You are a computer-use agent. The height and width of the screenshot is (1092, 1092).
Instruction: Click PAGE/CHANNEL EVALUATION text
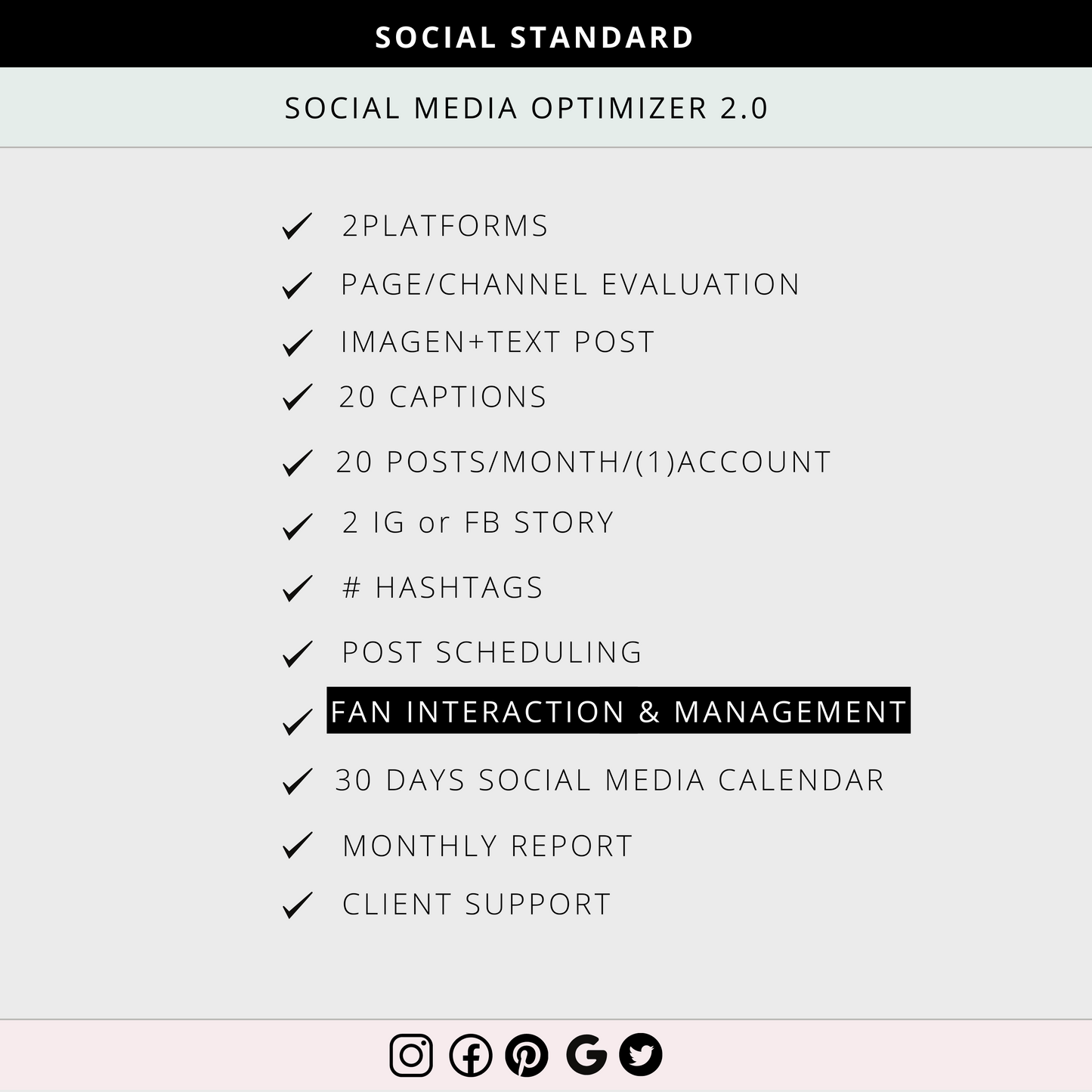tap(570, 285)
